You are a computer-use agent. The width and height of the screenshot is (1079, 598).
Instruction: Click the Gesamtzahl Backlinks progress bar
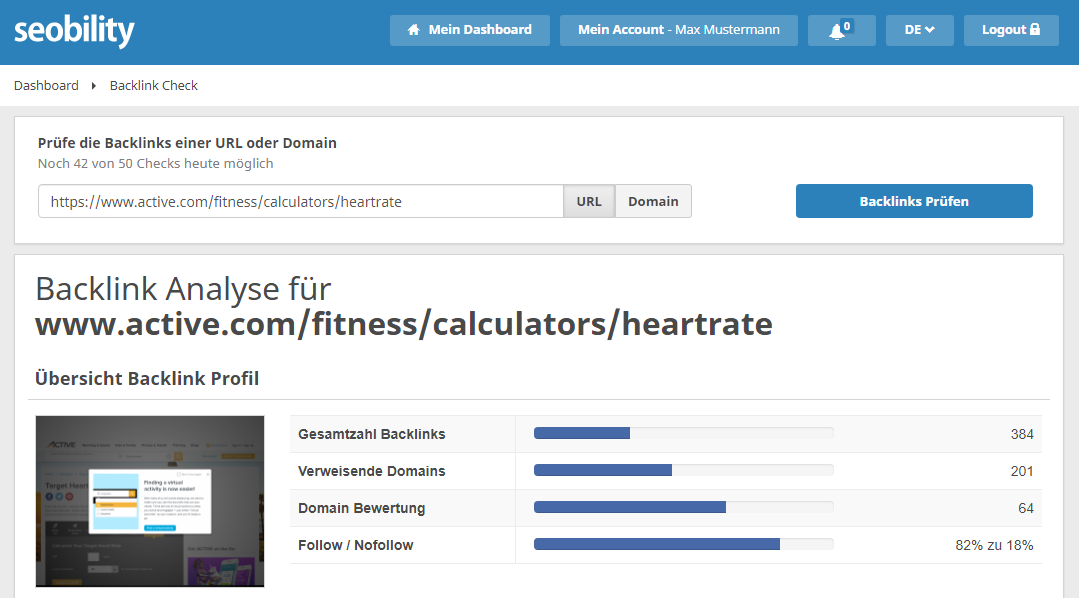click(683, 433)
